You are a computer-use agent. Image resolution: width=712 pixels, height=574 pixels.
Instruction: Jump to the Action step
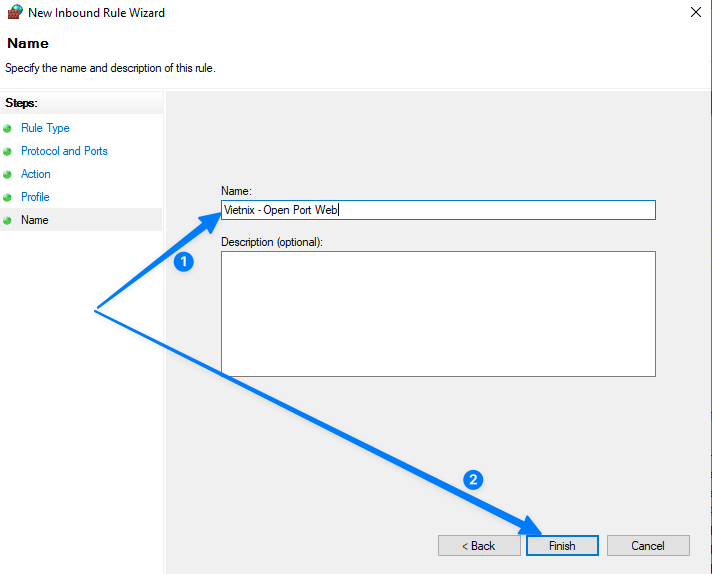point(36,174)
